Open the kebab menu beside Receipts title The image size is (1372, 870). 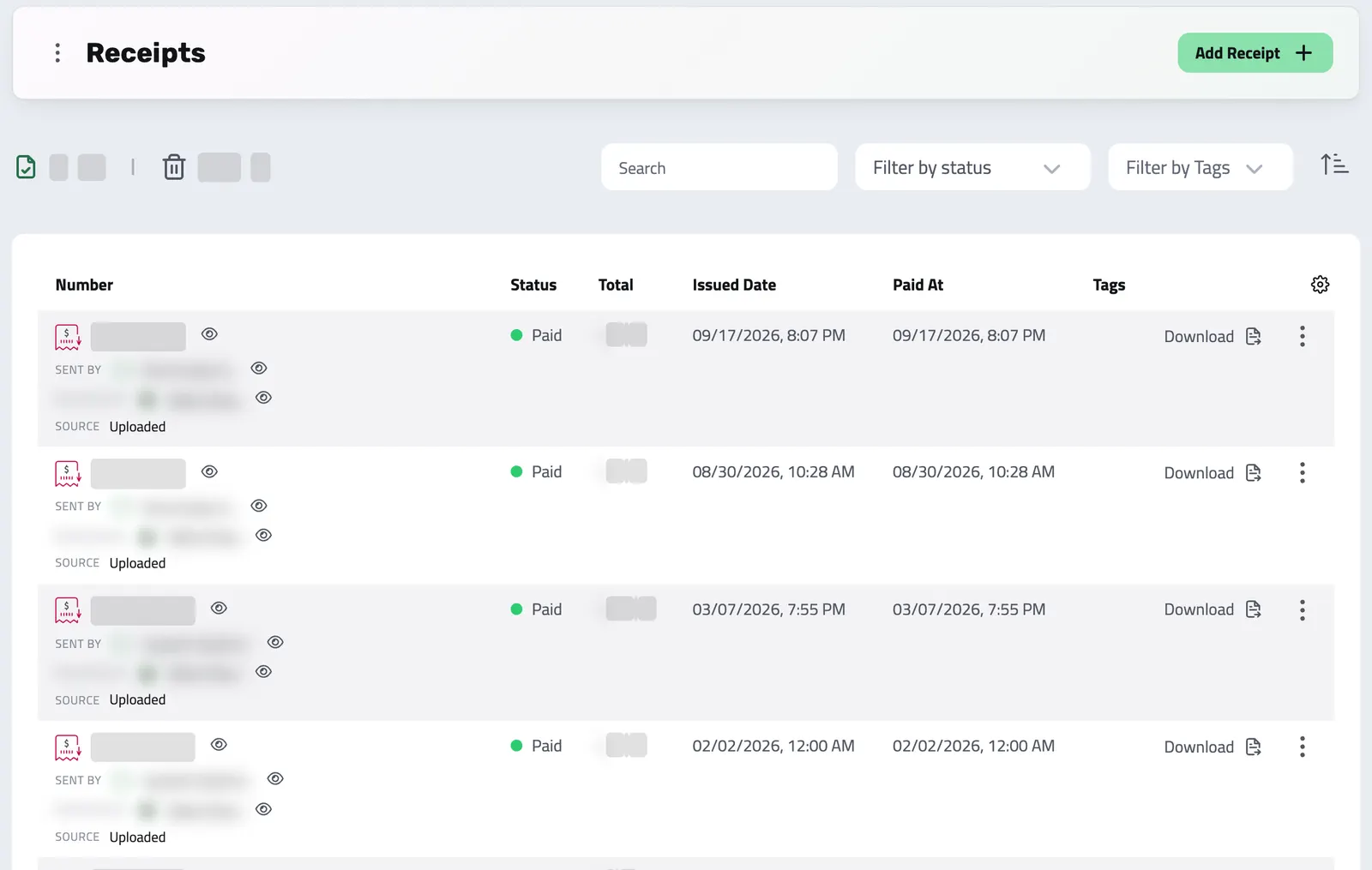point(57,53)
